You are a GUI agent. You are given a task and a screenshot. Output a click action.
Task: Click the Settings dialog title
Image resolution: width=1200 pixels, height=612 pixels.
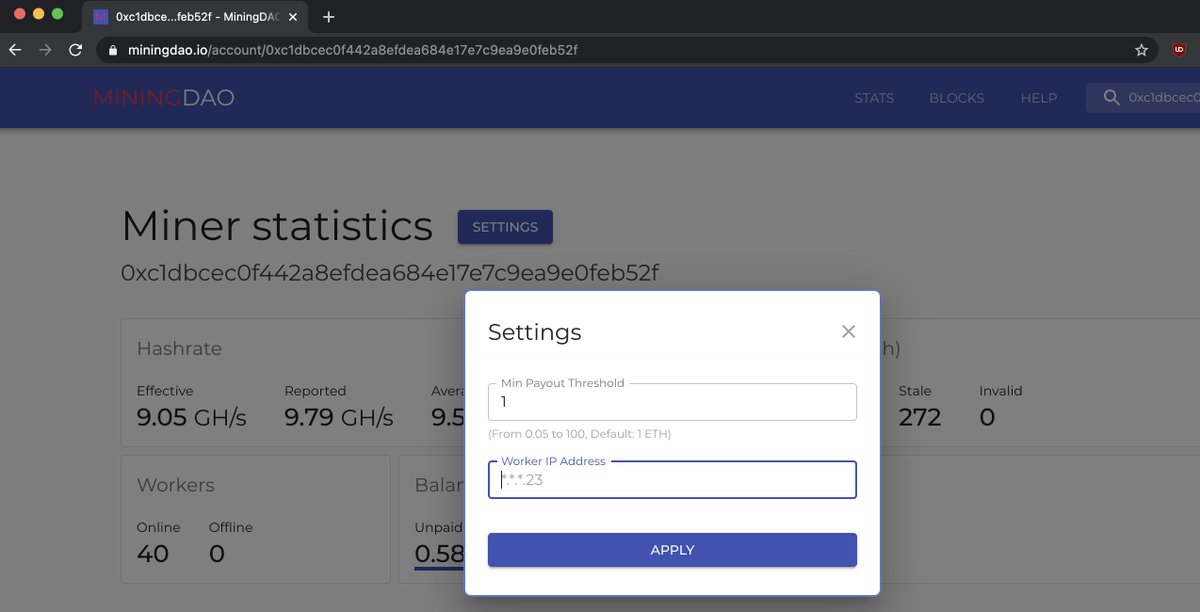click(x=534, y=332)
